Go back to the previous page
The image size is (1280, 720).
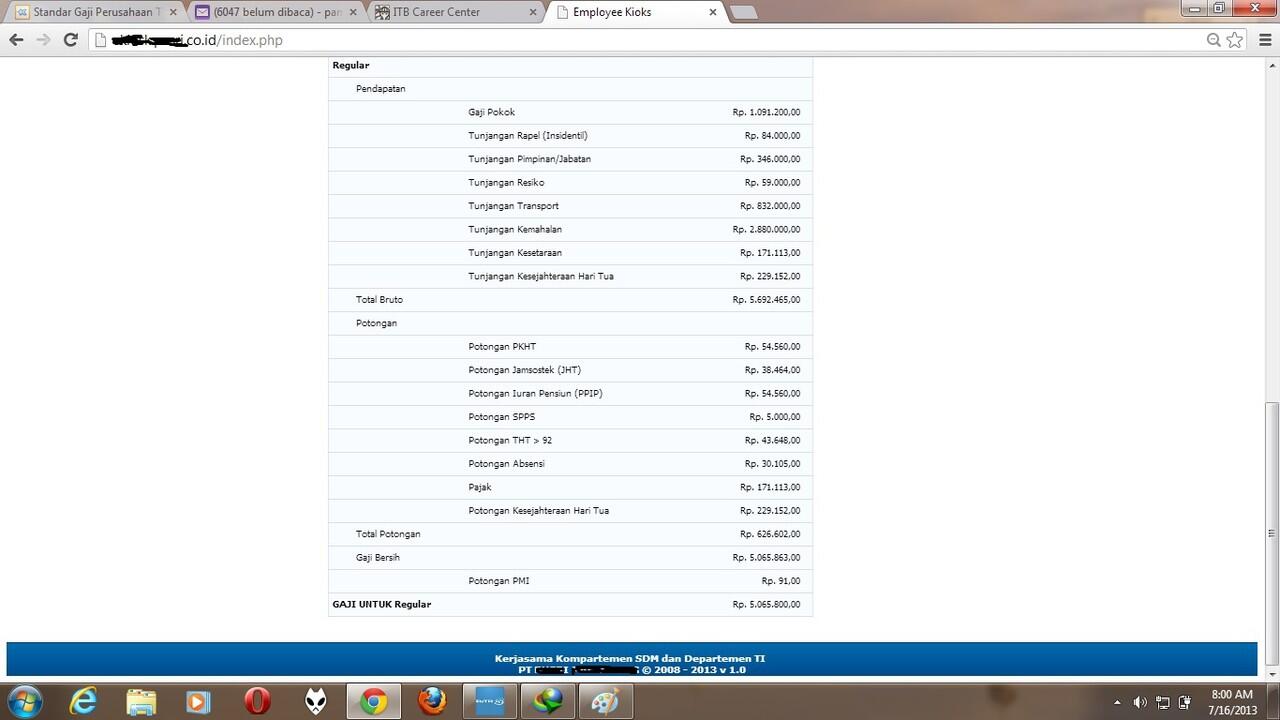coord(16,40)
